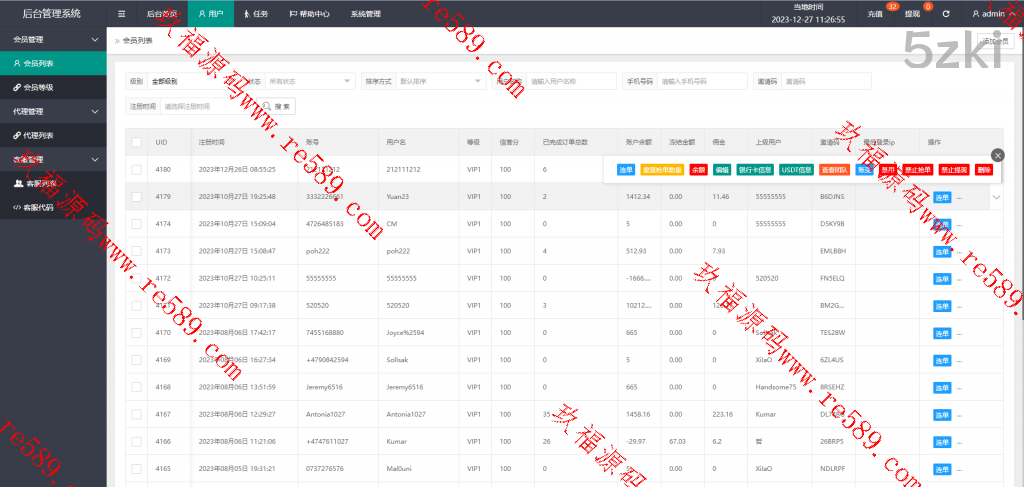The image size is (1024, 487).
Task: Click the 搜索 search button
Action: click(277, 106)
